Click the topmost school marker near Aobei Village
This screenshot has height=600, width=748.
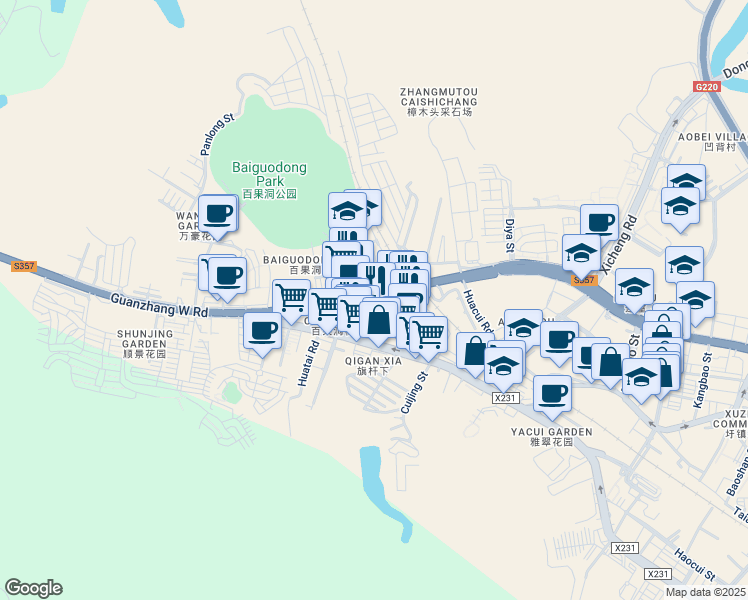pyautogui.click(x=686, y=181)
